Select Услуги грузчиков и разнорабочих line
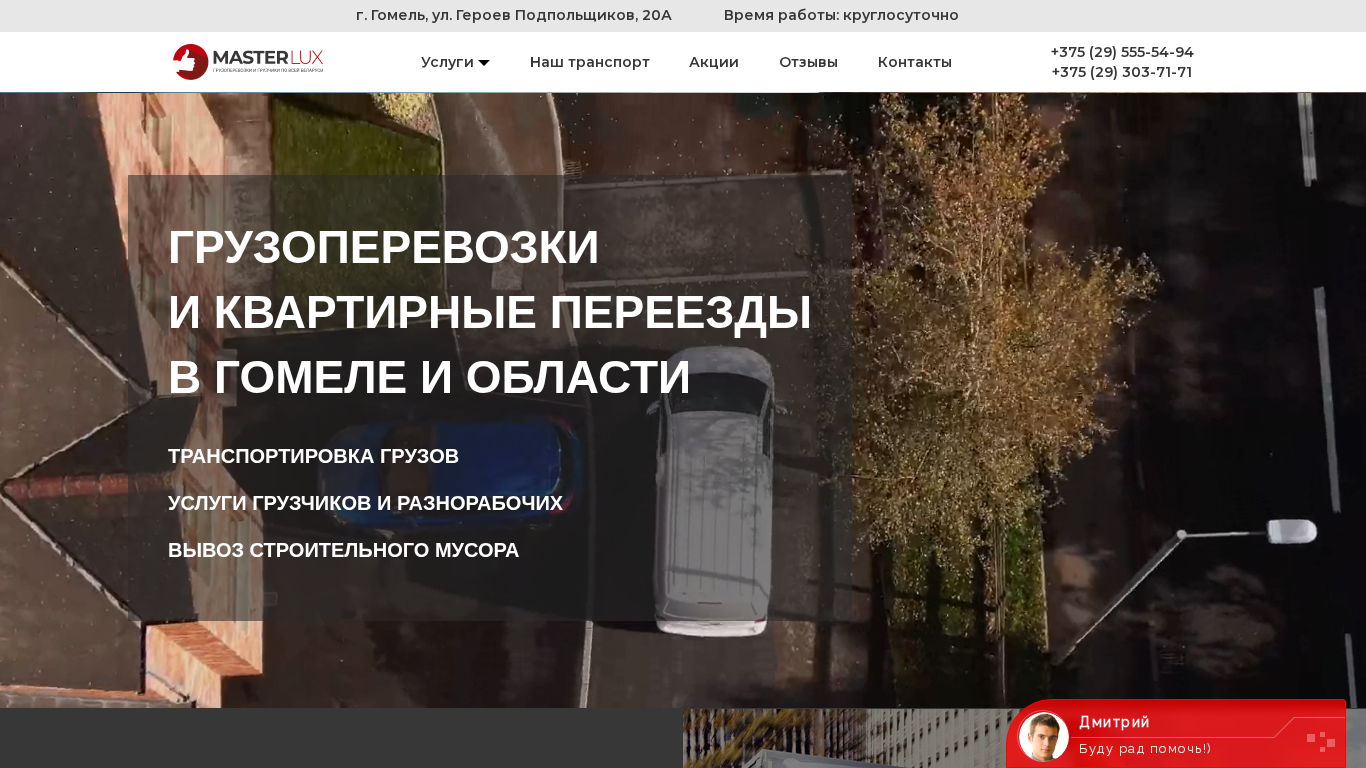1366x768 pixels. coord(365,503)
